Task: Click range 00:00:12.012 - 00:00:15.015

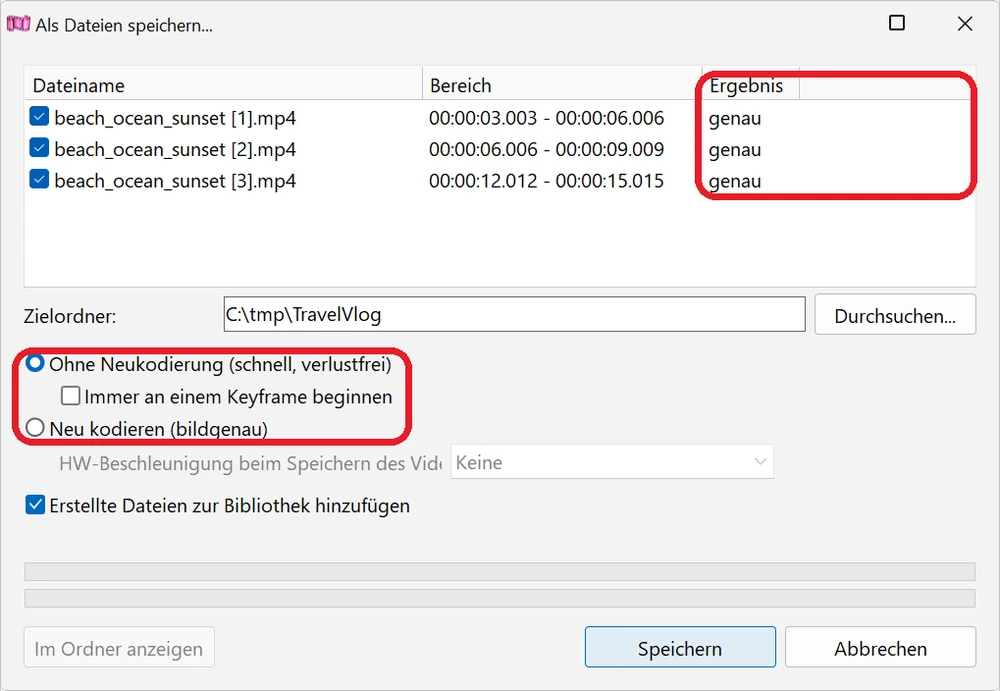Action: [x=547, y=181]
